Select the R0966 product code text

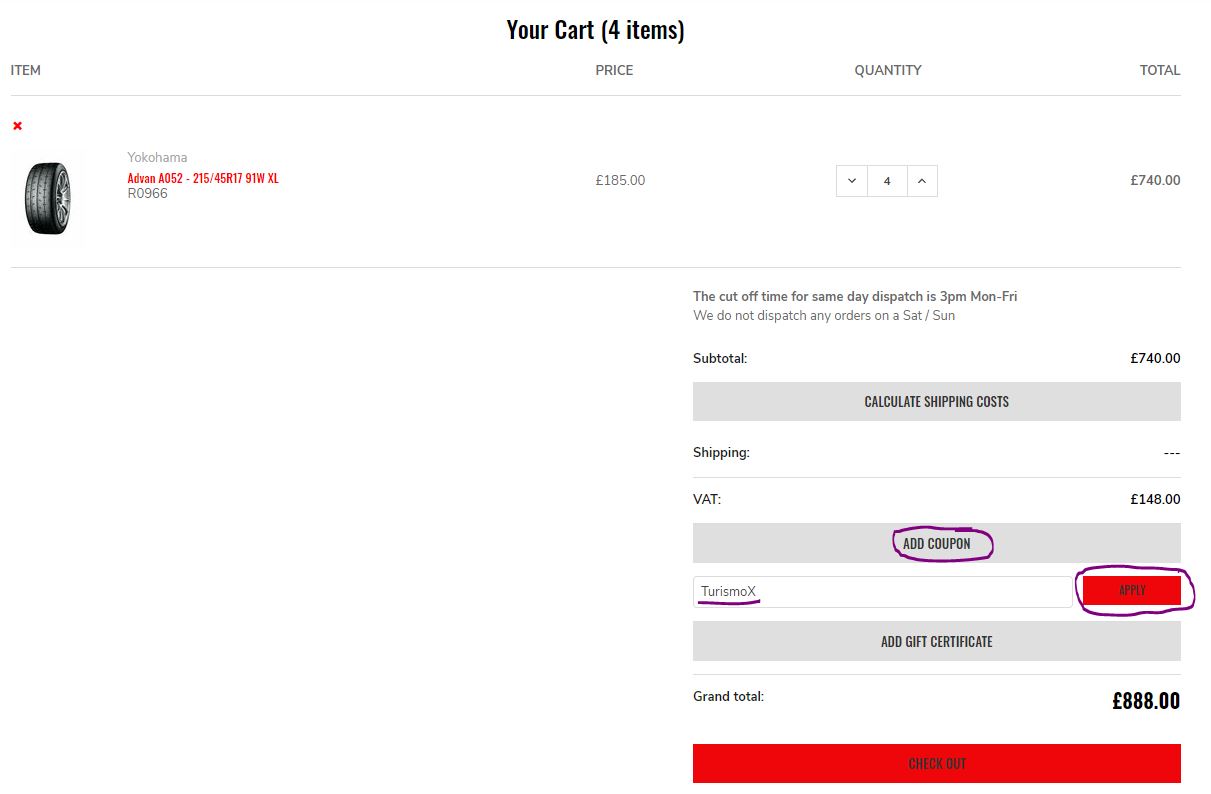click(x=148, y=194)
